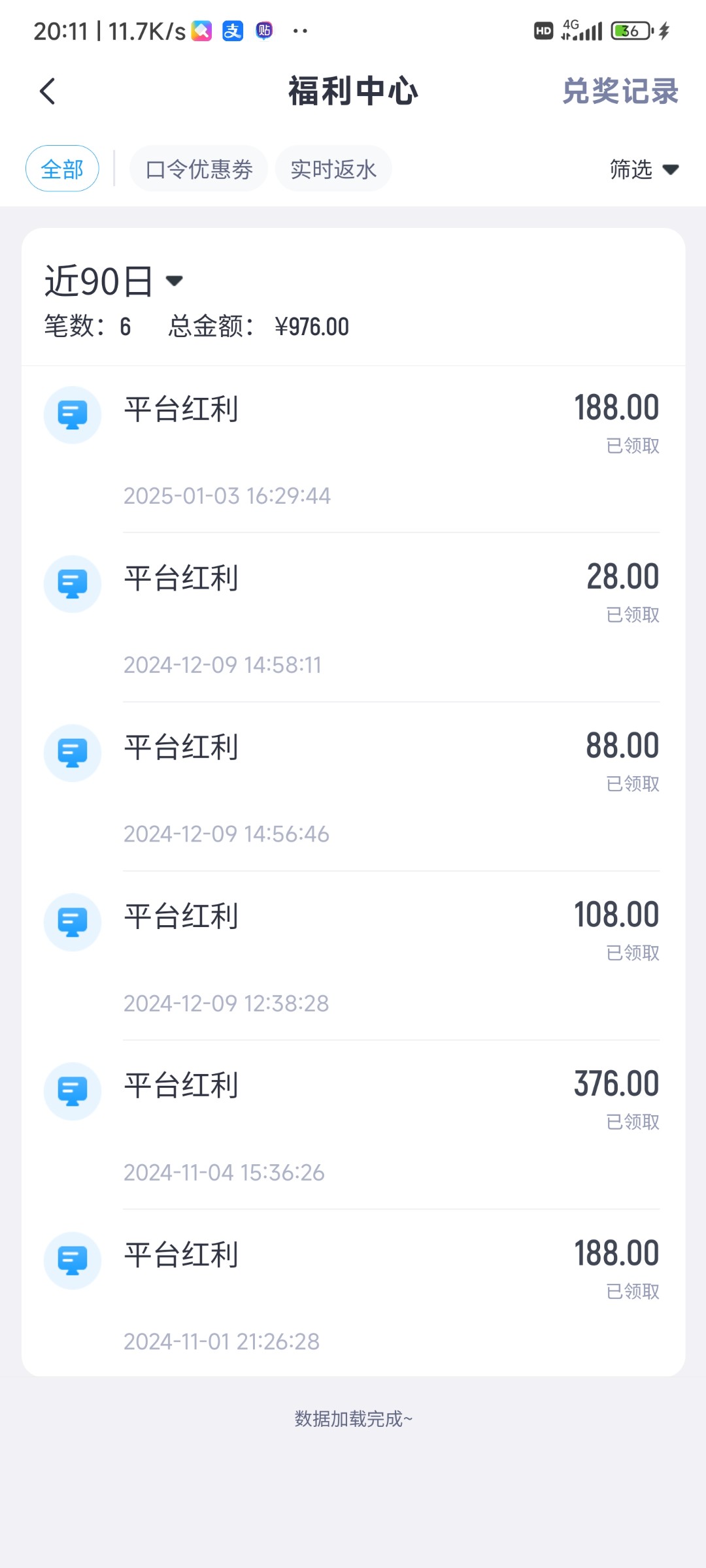The height and width of the screenshot is (1568, 706).
Task: Tap the 28.00 platform bonus icon
Action: point(73,584)
